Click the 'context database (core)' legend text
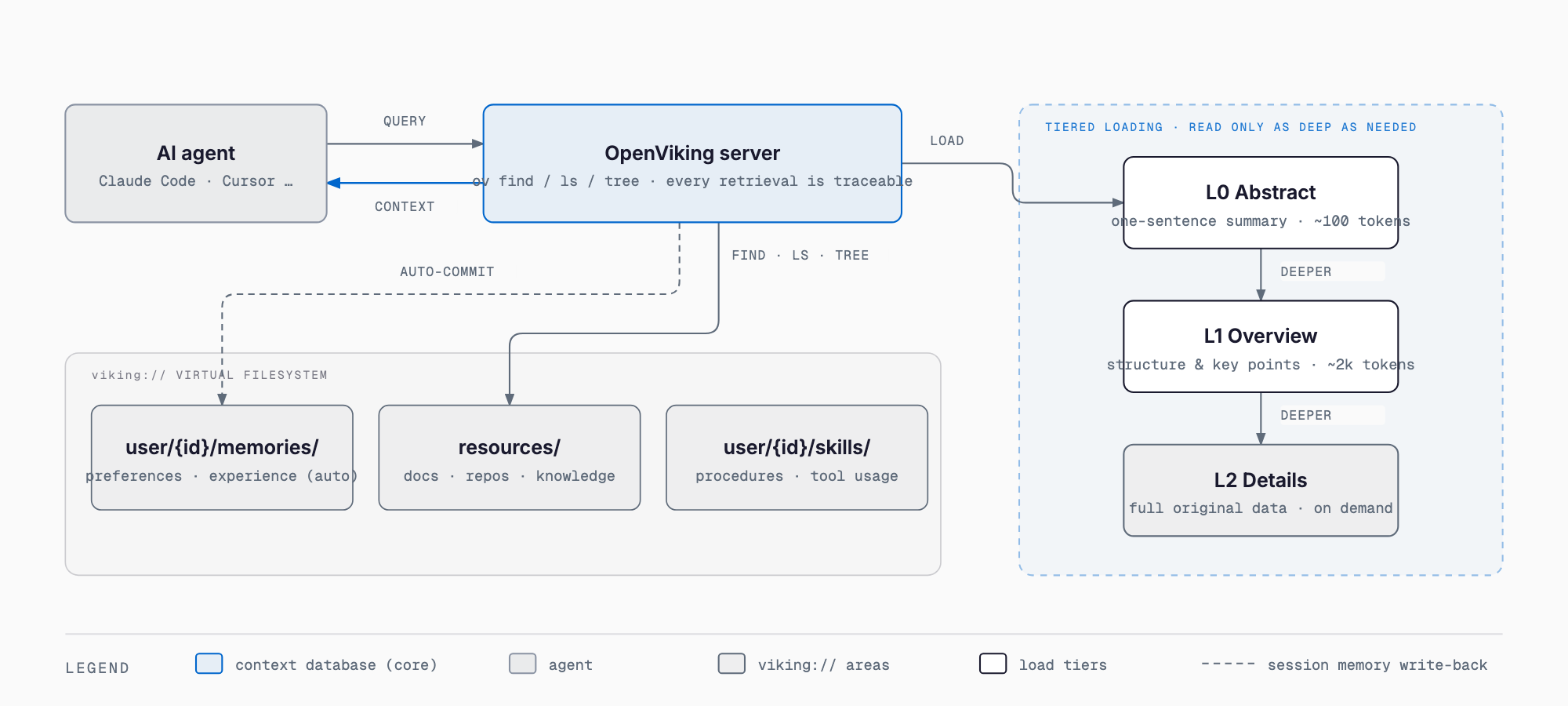 [336, 665]
